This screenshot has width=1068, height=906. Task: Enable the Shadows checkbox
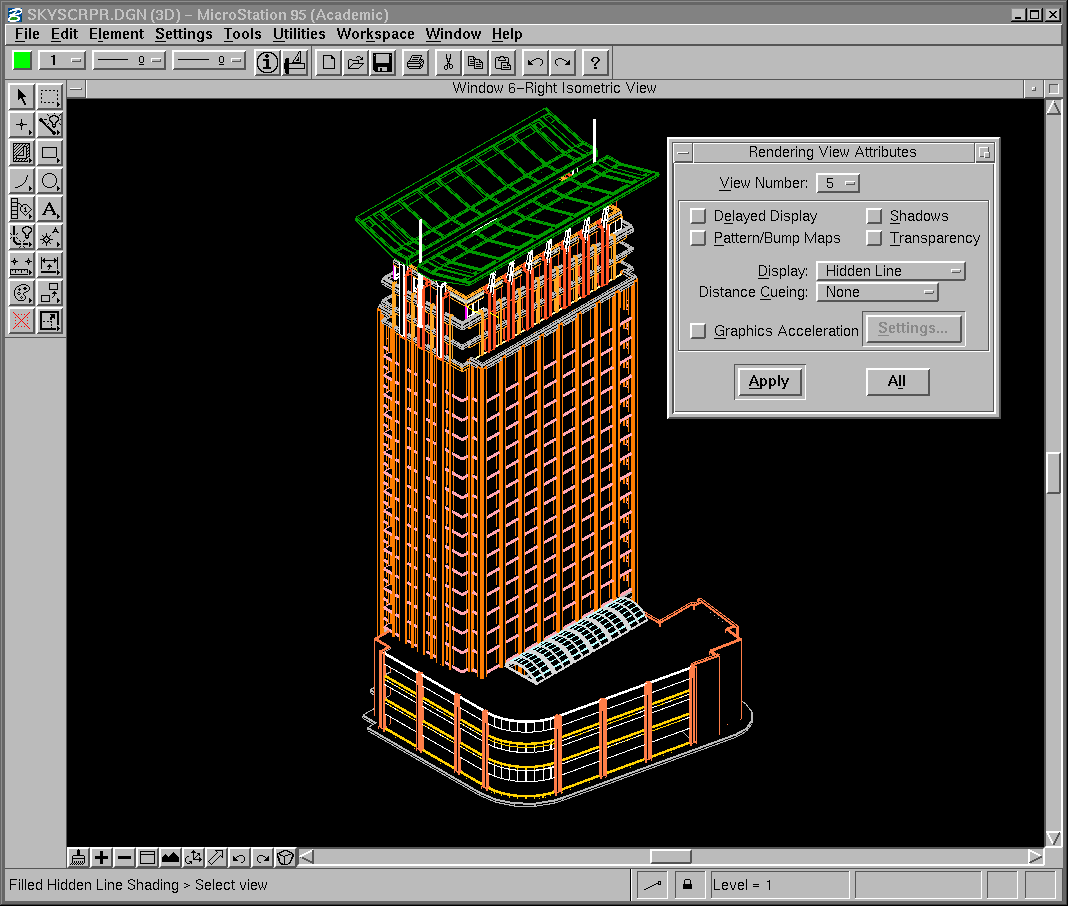coord(874,216)
